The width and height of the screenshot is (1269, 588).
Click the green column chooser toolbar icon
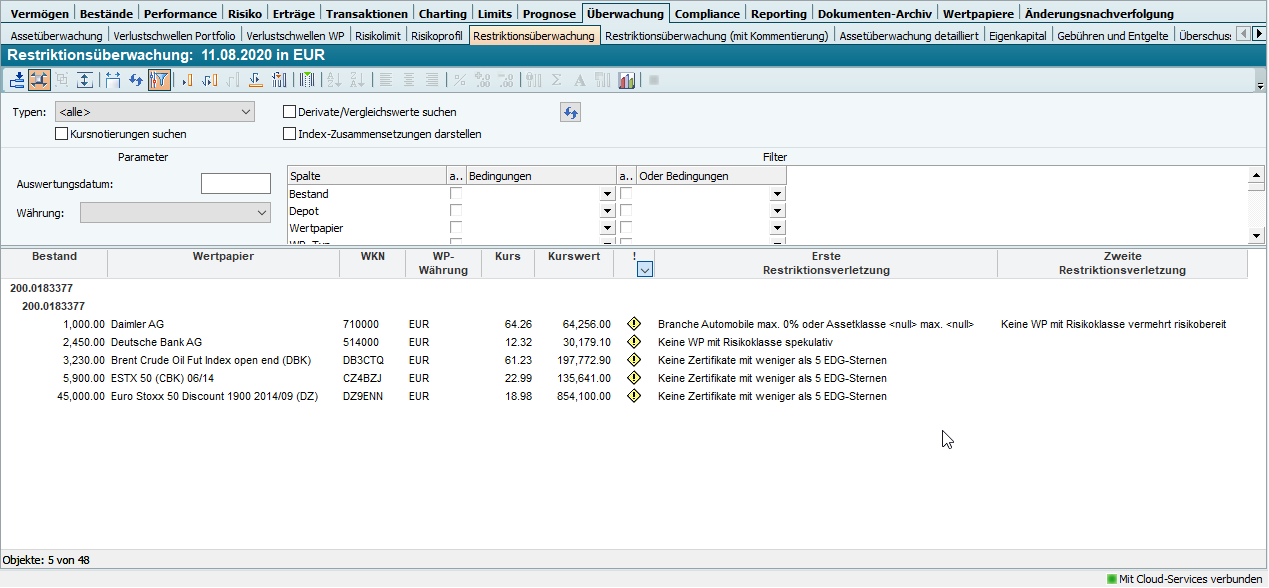click(x=307, y=80)
